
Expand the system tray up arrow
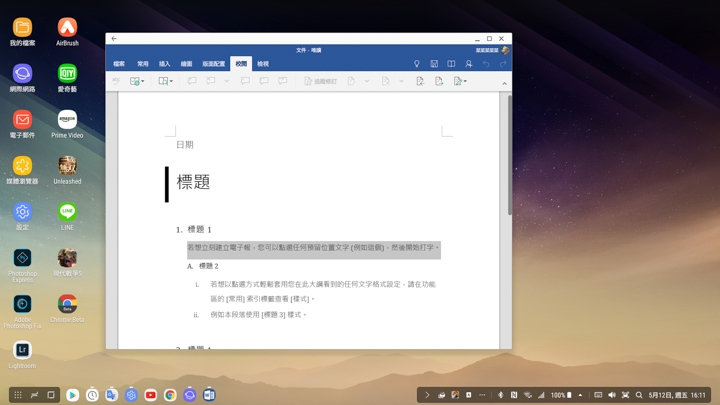pyautogui.click(x=580, y=395)
